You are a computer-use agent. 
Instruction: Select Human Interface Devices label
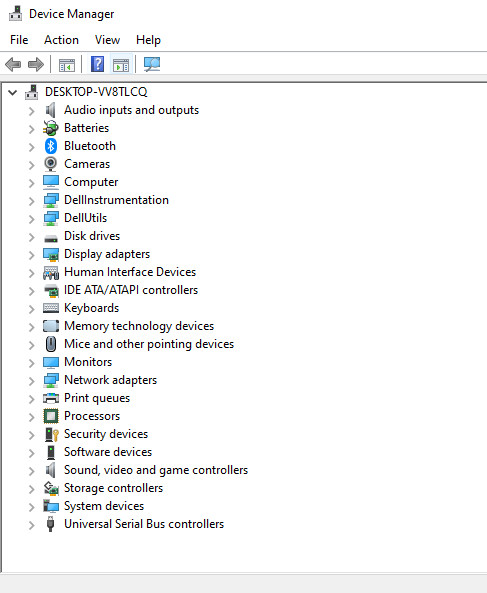point(130,272)
